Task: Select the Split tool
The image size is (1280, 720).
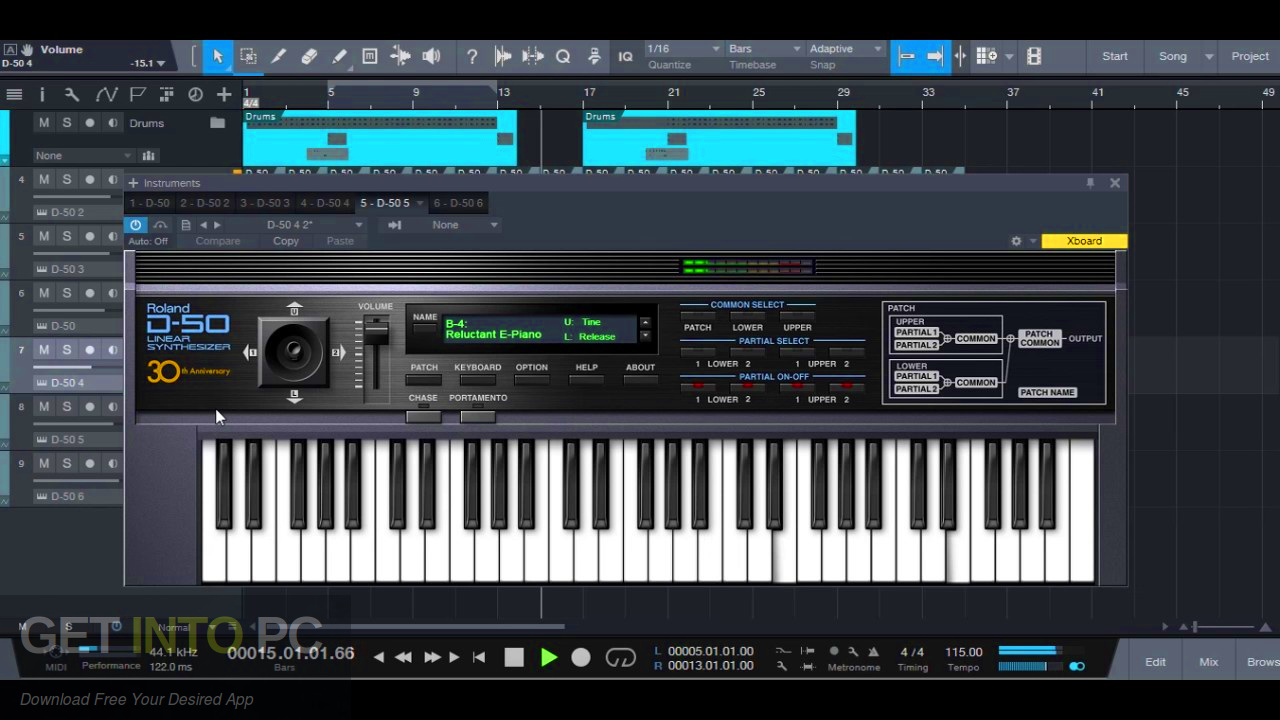Action: pos(279,57)
